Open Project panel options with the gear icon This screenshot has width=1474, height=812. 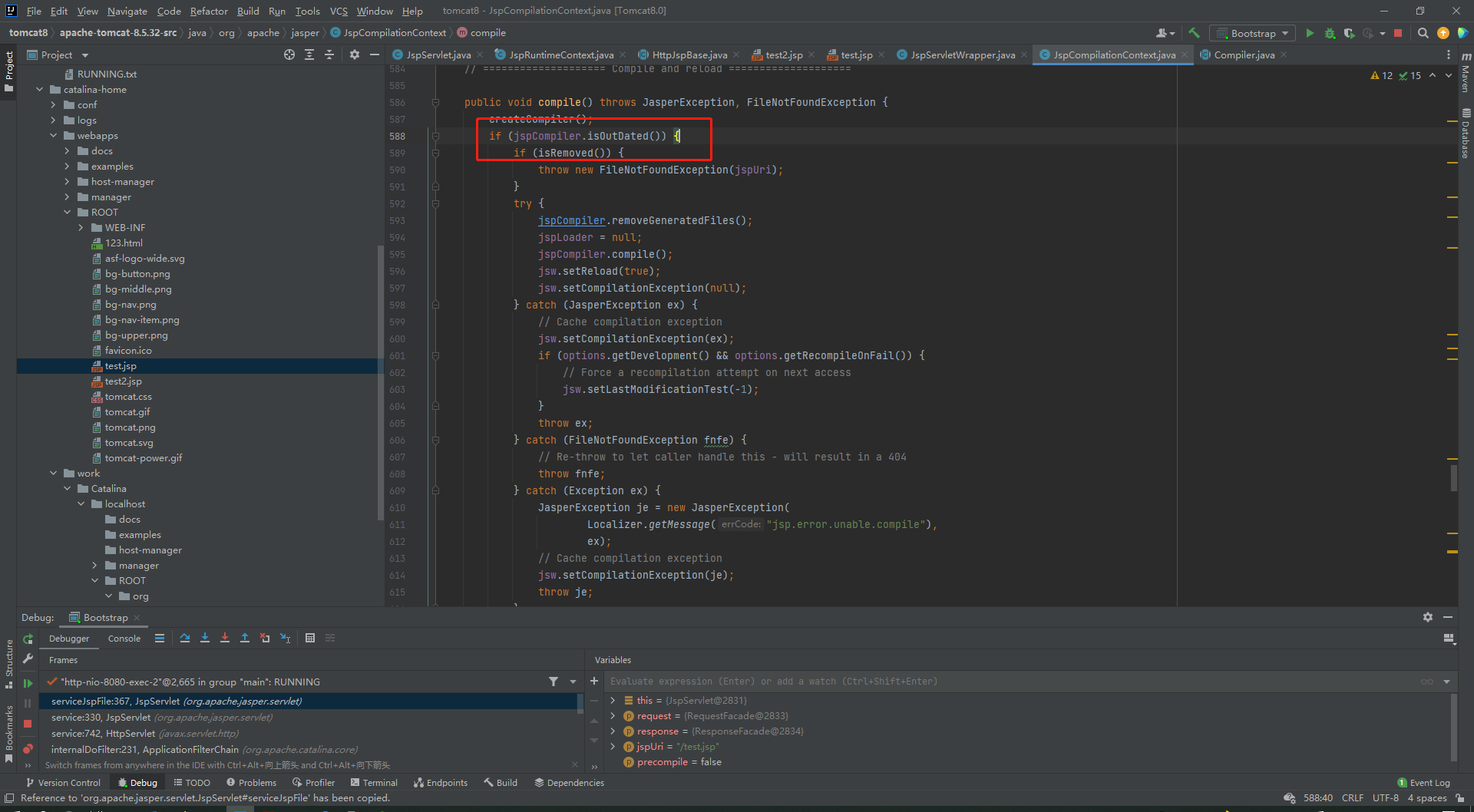(x=354, y=54)
